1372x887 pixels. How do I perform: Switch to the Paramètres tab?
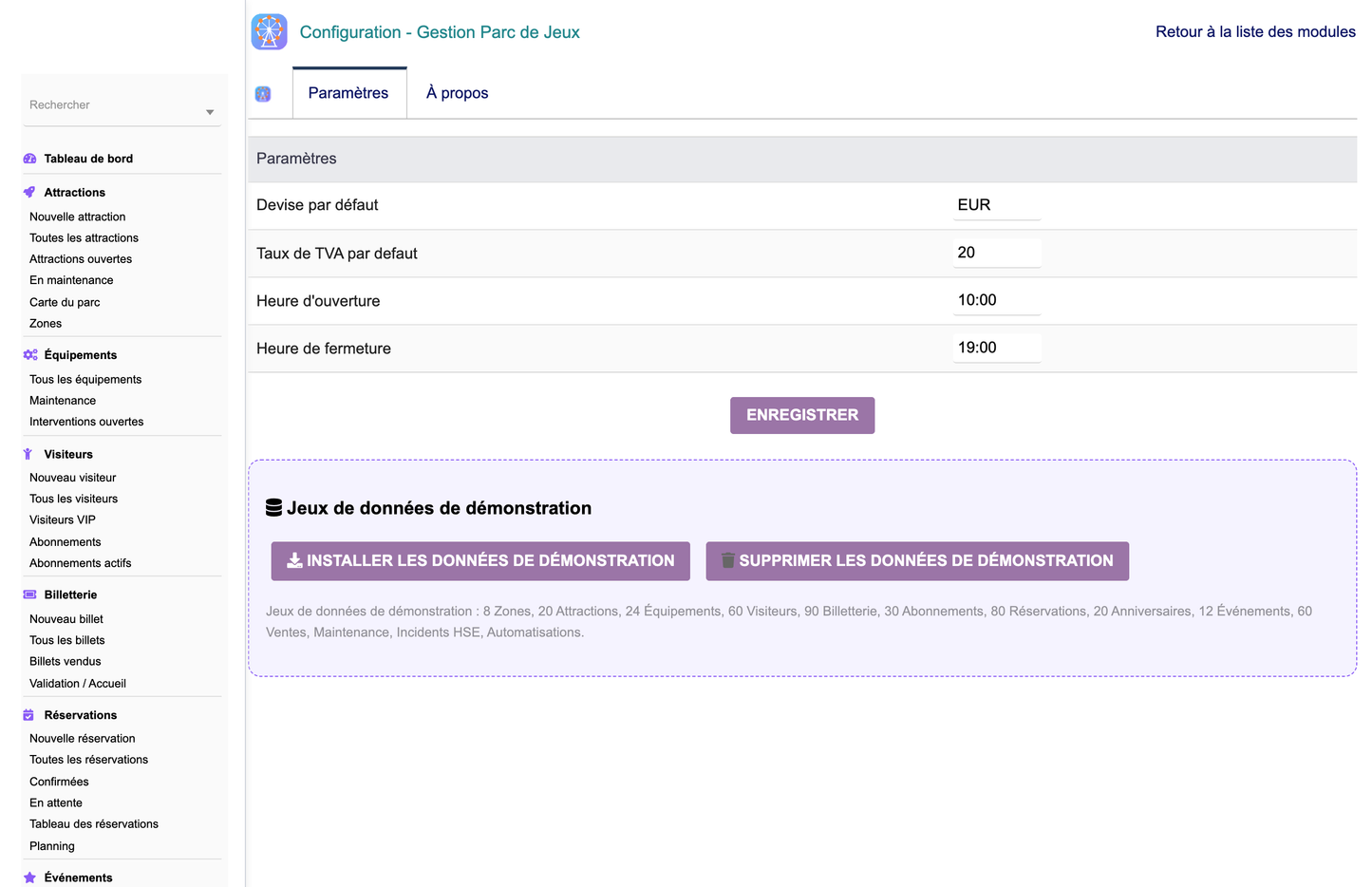[348, 93]
